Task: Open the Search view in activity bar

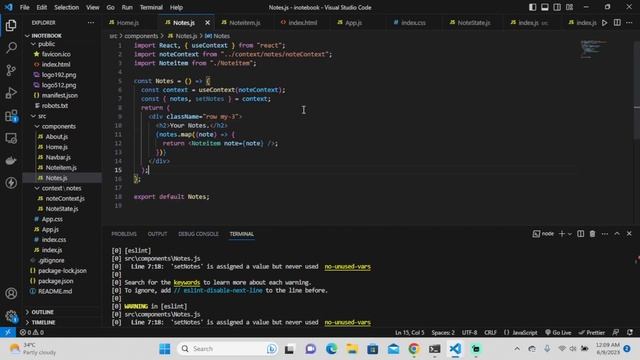Action: point(11,48)
